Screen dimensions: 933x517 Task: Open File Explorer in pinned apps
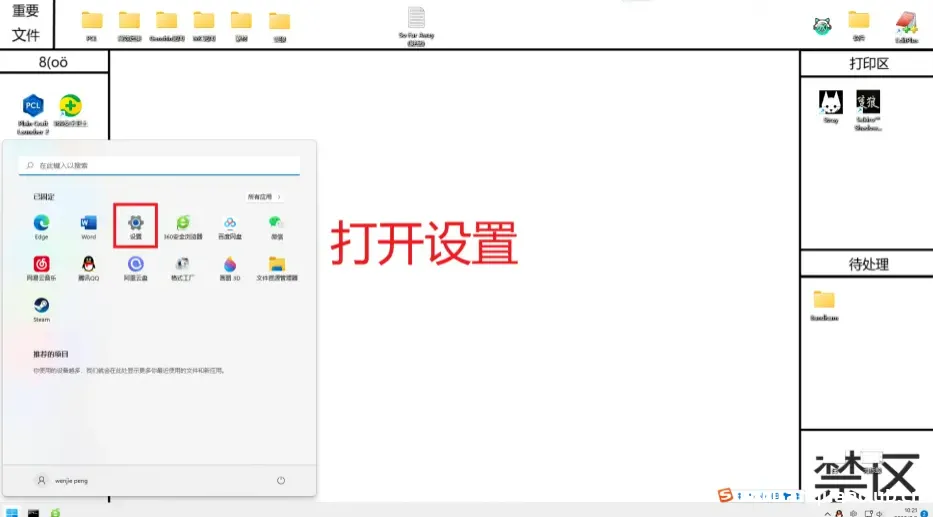[x=277, y=268]
